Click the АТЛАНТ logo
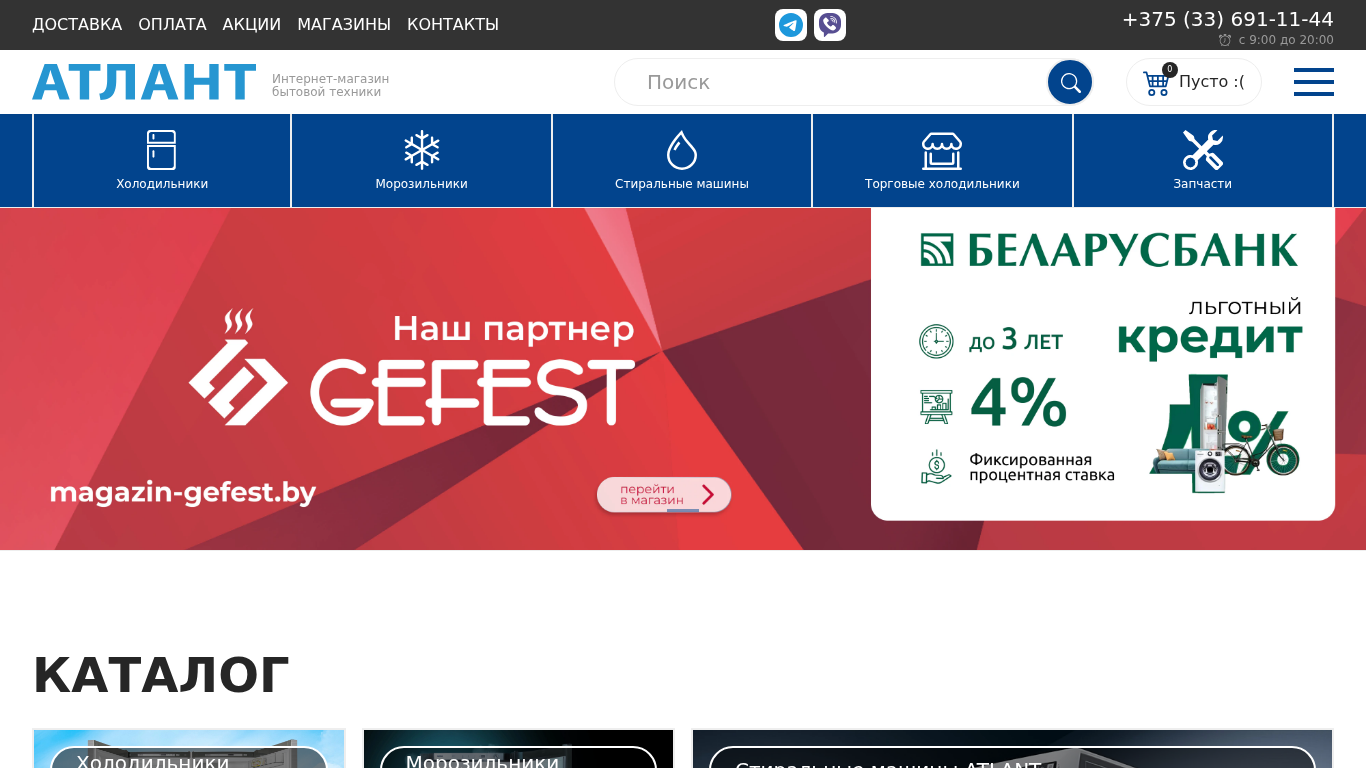This screenshot has height=768, width=1366. (x=144, y=82)
